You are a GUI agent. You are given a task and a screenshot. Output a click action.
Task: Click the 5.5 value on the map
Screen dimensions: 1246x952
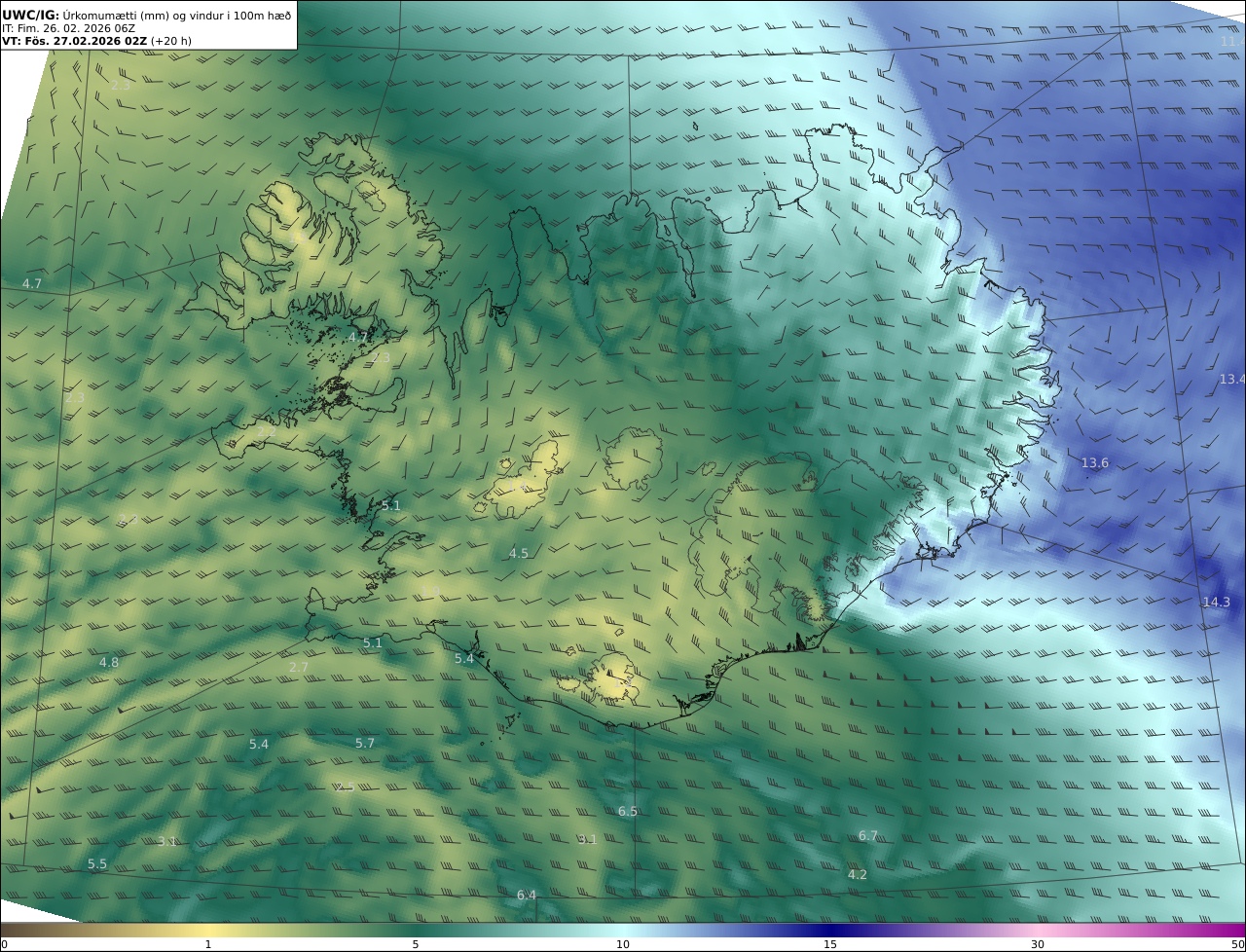97,863
